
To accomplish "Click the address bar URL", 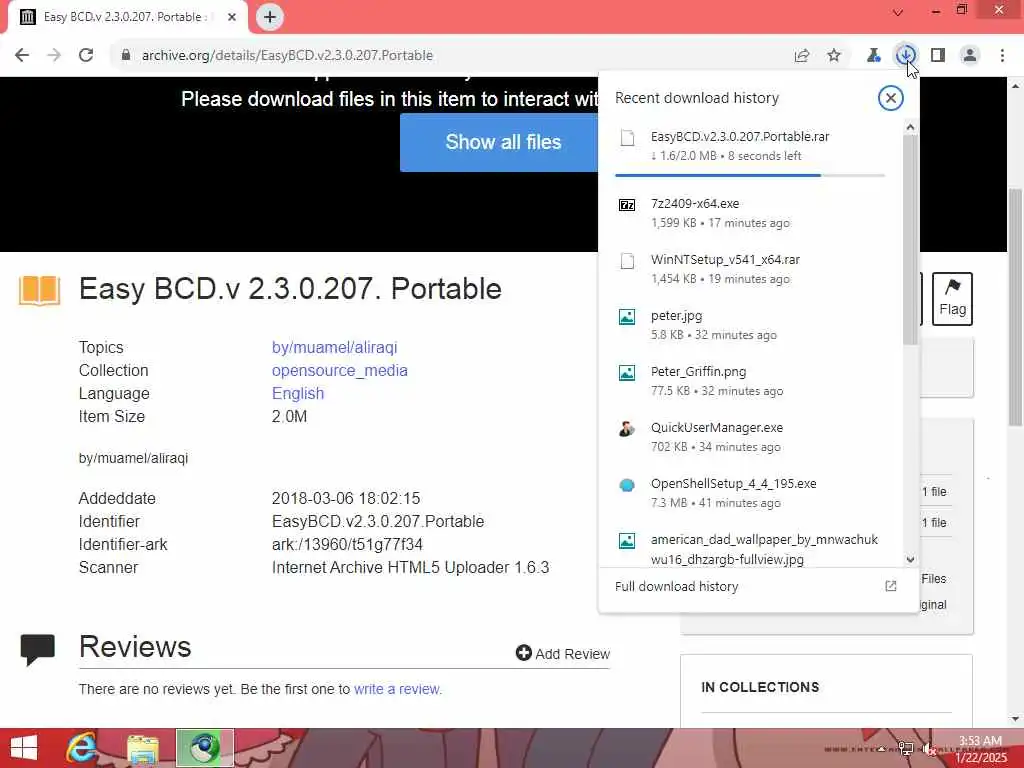I will [287, 56].
